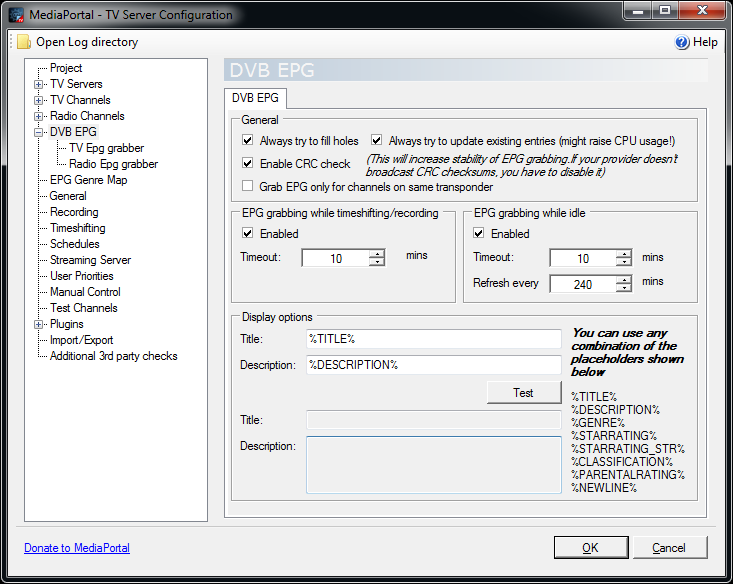Toggle Always try to update existing entries

coord(376,140)
